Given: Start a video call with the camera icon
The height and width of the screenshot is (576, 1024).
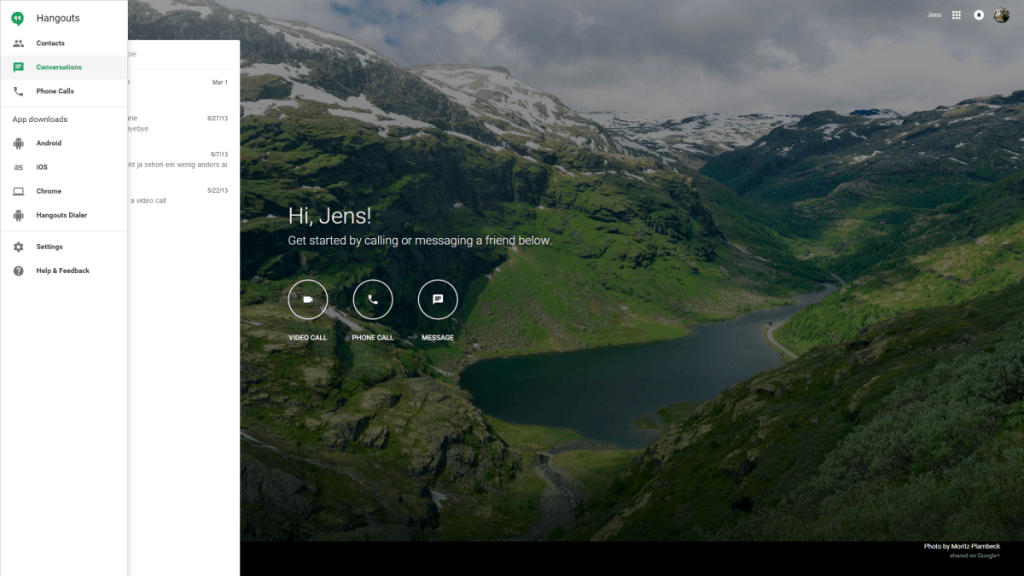Looking at the screenshot, I should (308, 299).
